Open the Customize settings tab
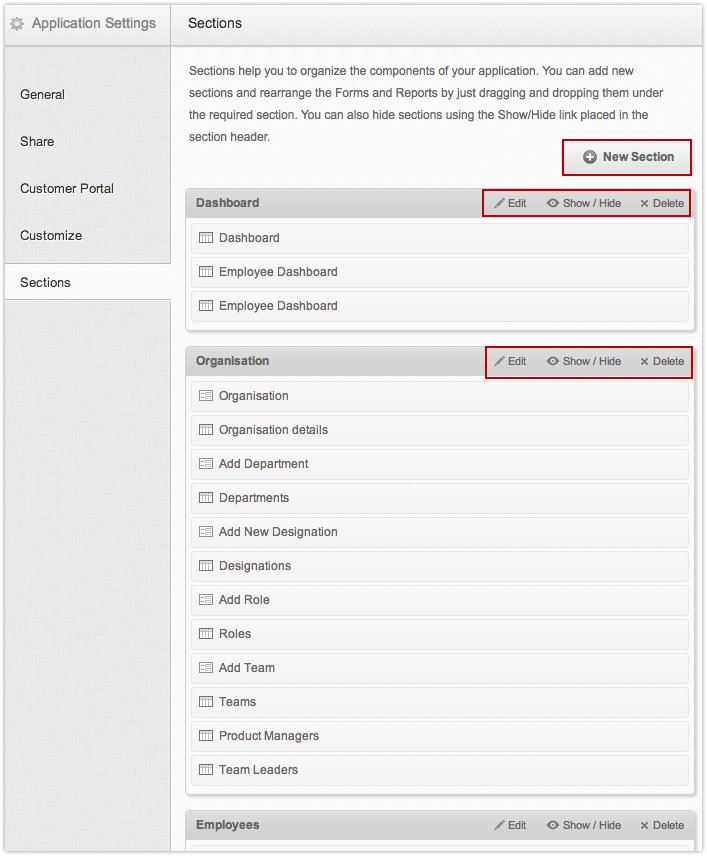Image resolution: width=707 pixels, height=856 pixels. [51, 235]
